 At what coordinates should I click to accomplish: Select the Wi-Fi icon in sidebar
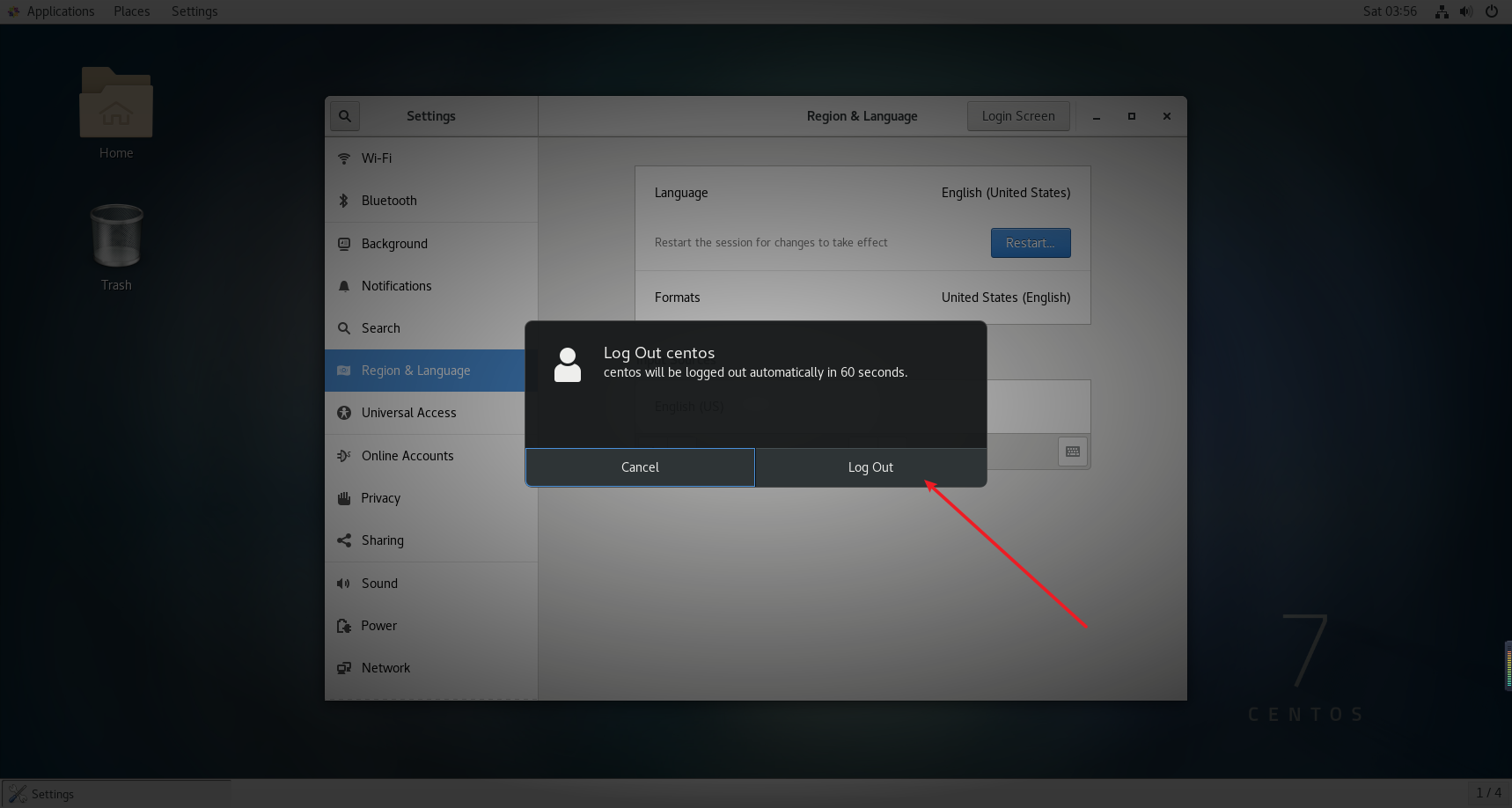[344, 158]
